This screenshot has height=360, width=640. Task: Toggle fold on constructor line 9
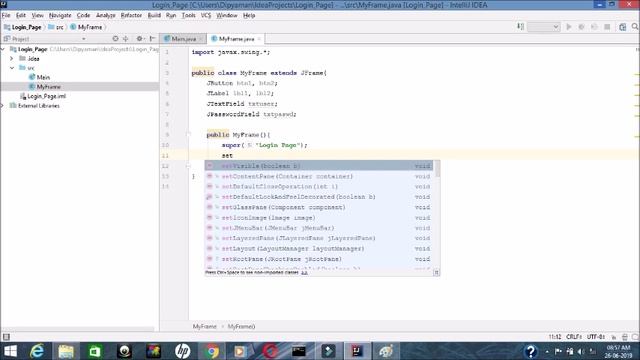pos(188,134)
